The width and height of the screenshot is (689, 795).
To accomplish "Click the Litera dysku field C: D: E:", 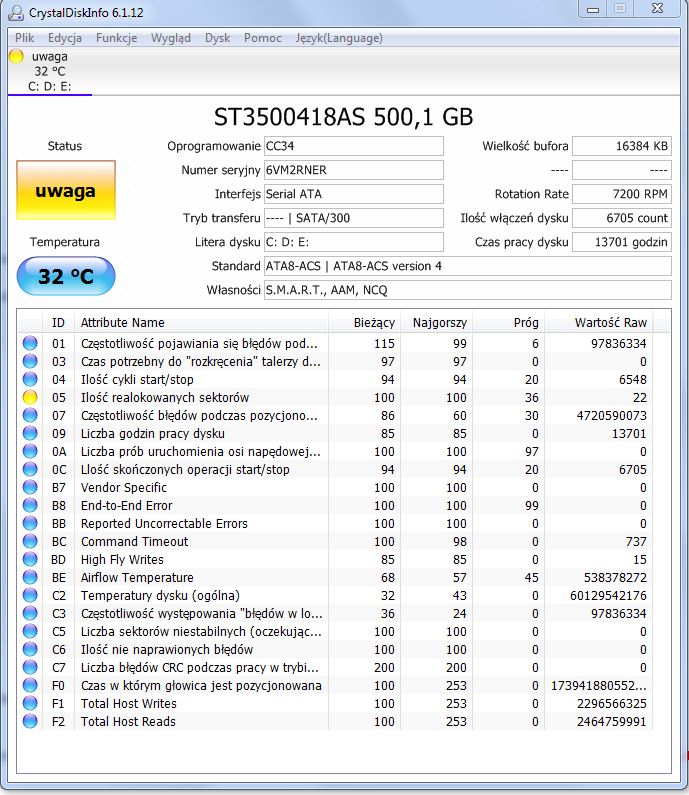I will [354, 242].
